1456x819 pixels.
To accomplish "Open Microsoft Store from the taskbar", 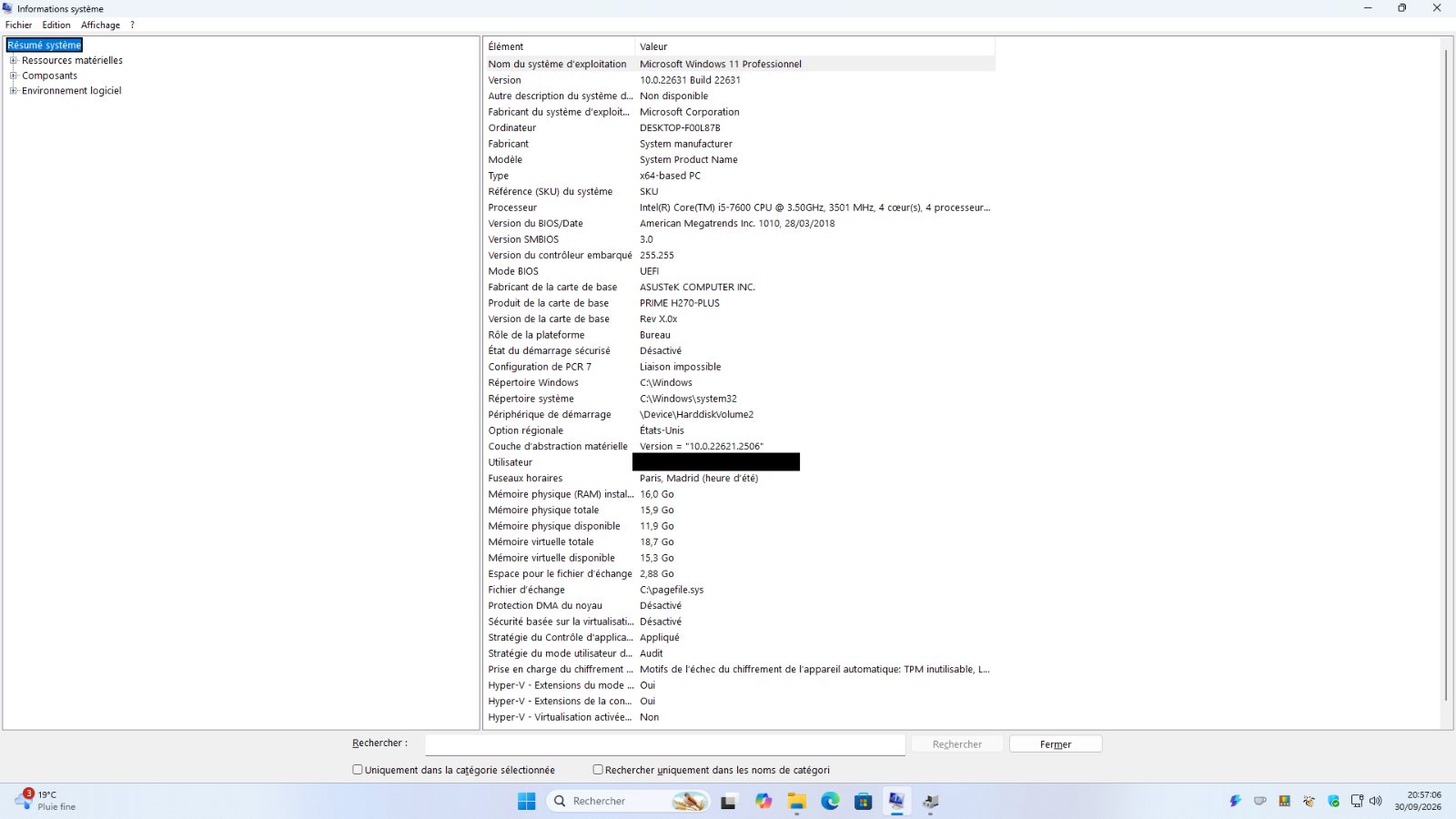I will pos(864,801).
